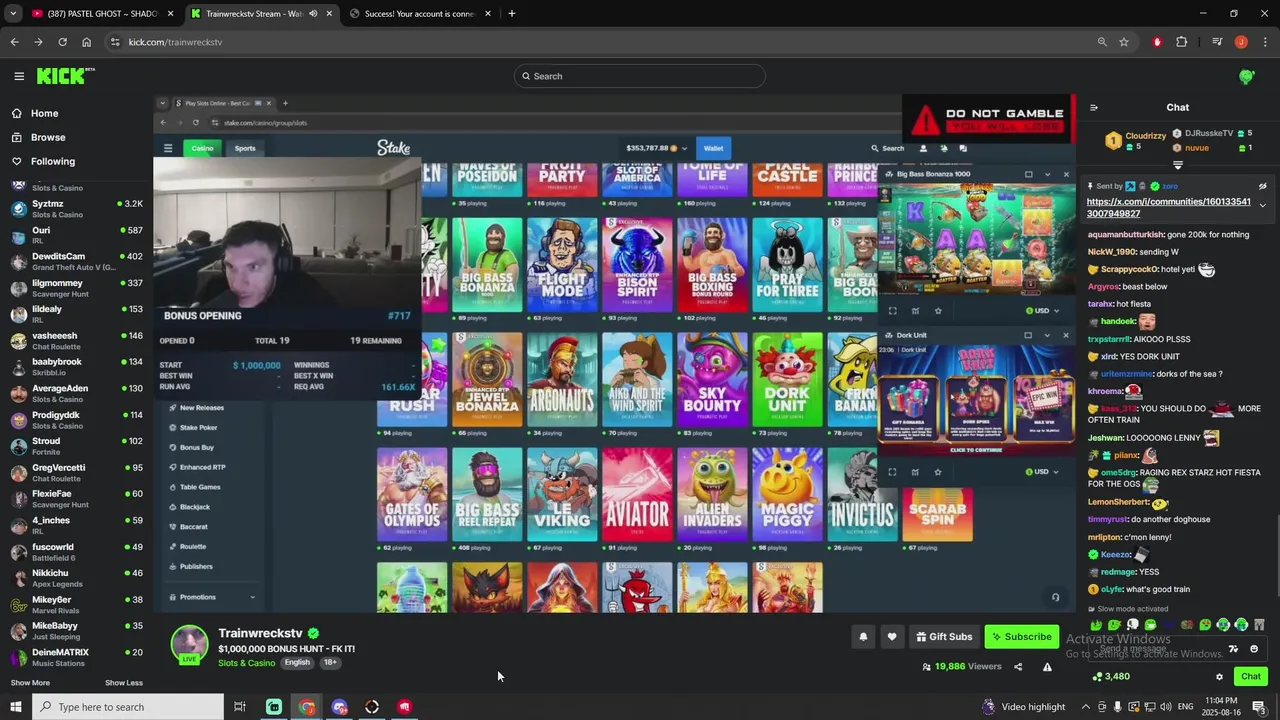Open Following in the Kick sidebar
Screen dimensions: 1280x720
click(52, 161)
